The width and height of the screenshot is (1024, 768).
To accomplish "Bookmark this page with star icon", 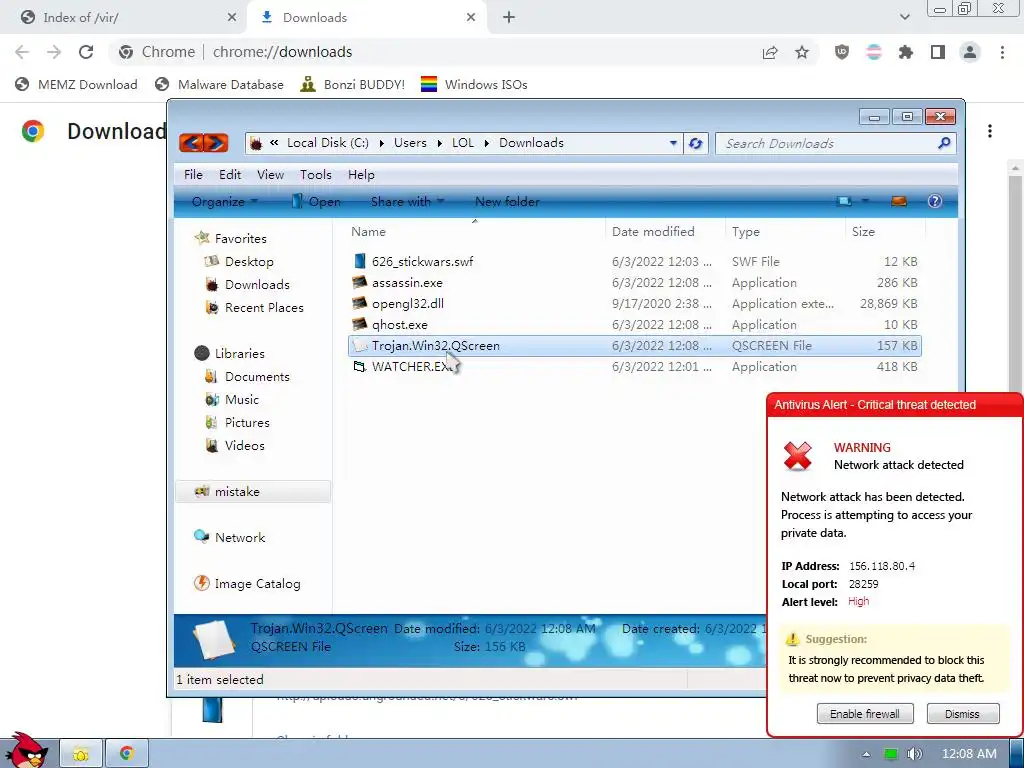I will (802, 52).
